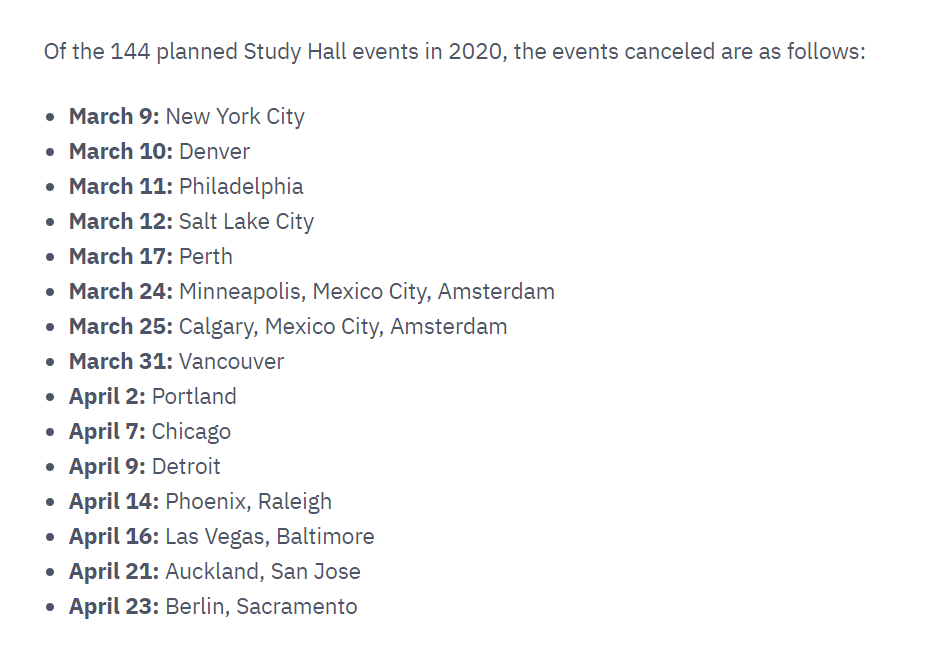Click the bold March 31 date label
Viewport: 929px width, 651px height.
(120, 362)
